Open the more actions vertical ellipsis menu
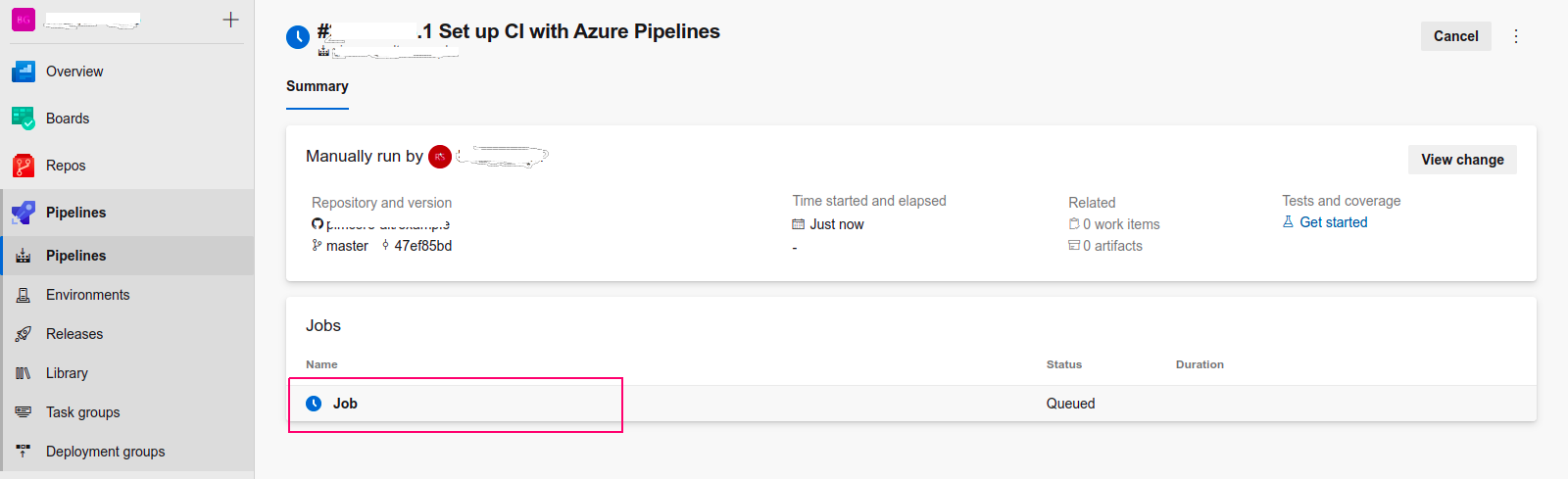The height and width of the screenshot is (479, 1568). [1516, 36]
